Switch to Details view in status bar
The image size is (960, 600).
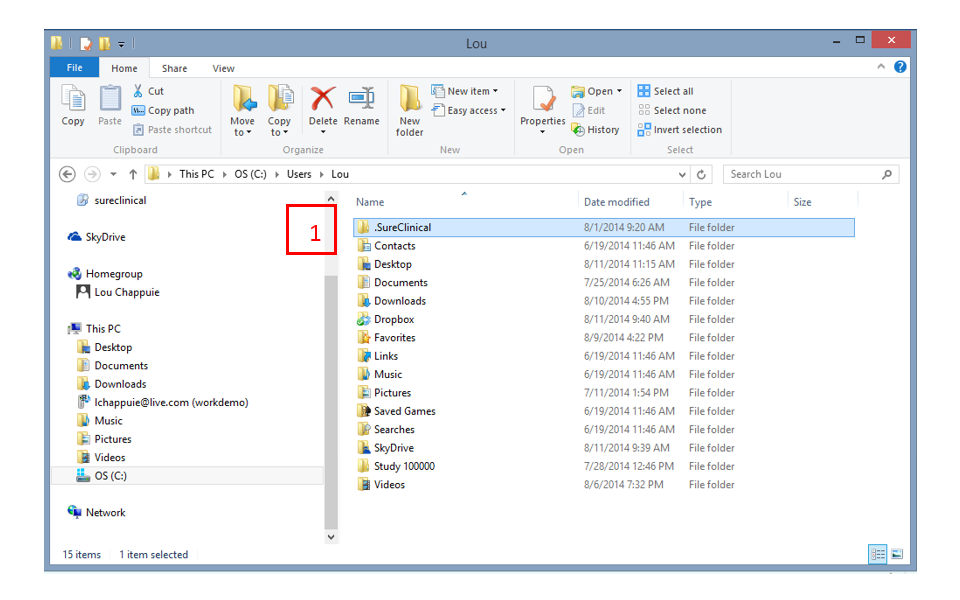tap(878, 554)
